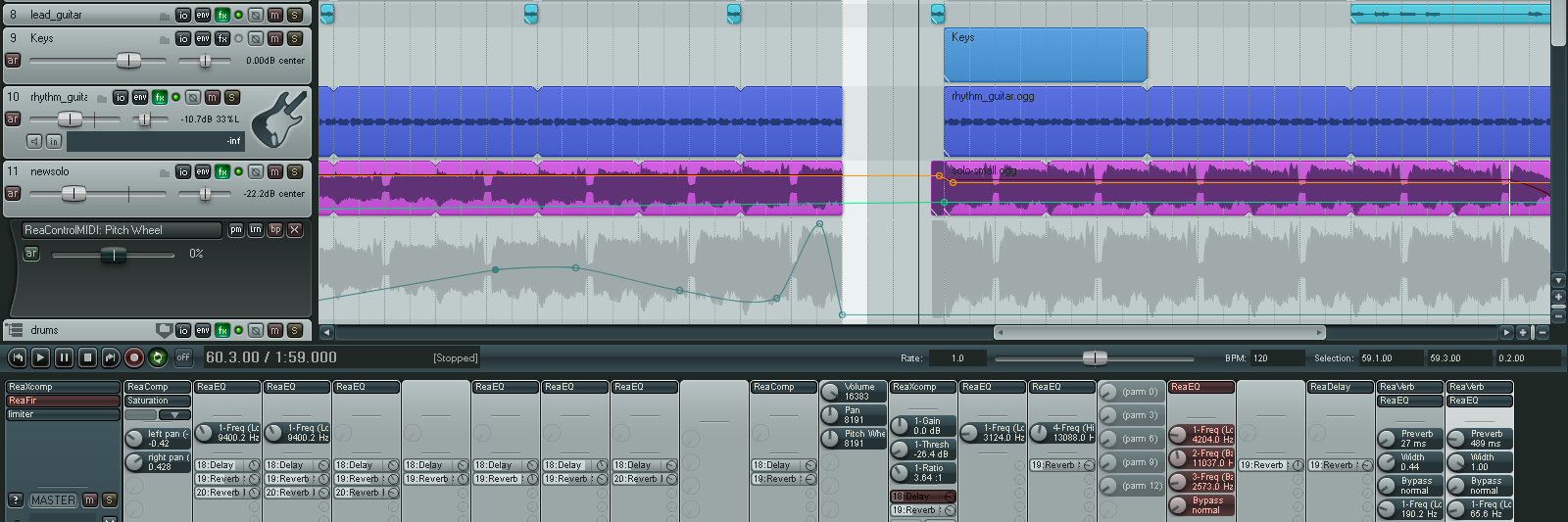Image resolution: width=1568 pixels, height=522 pixels.
Task: Click the horizontal arrange scrollbar thumb
Action: pyautogui.click(x=1159, y=332)
